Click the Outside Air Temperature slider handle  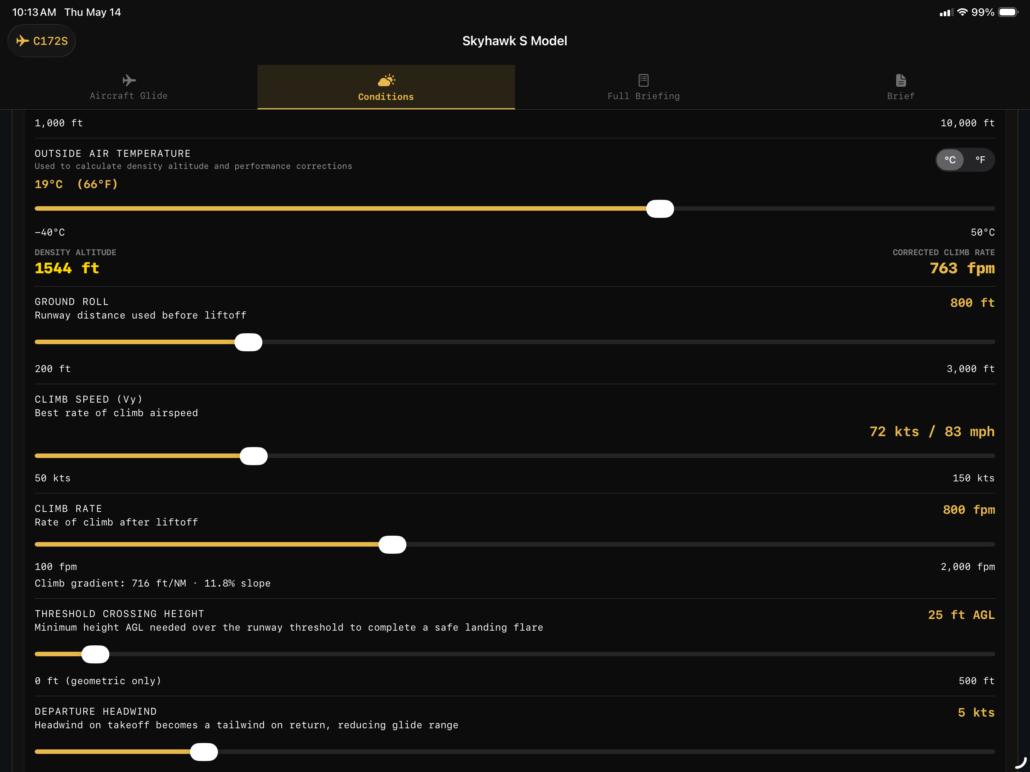660,209
